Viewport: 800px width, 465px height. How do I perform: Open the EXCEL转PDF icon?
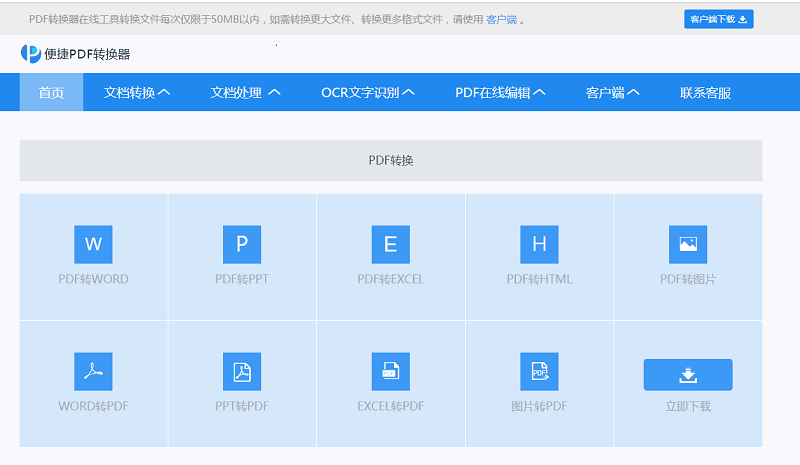pyautogui.click(x=390, y=372)
